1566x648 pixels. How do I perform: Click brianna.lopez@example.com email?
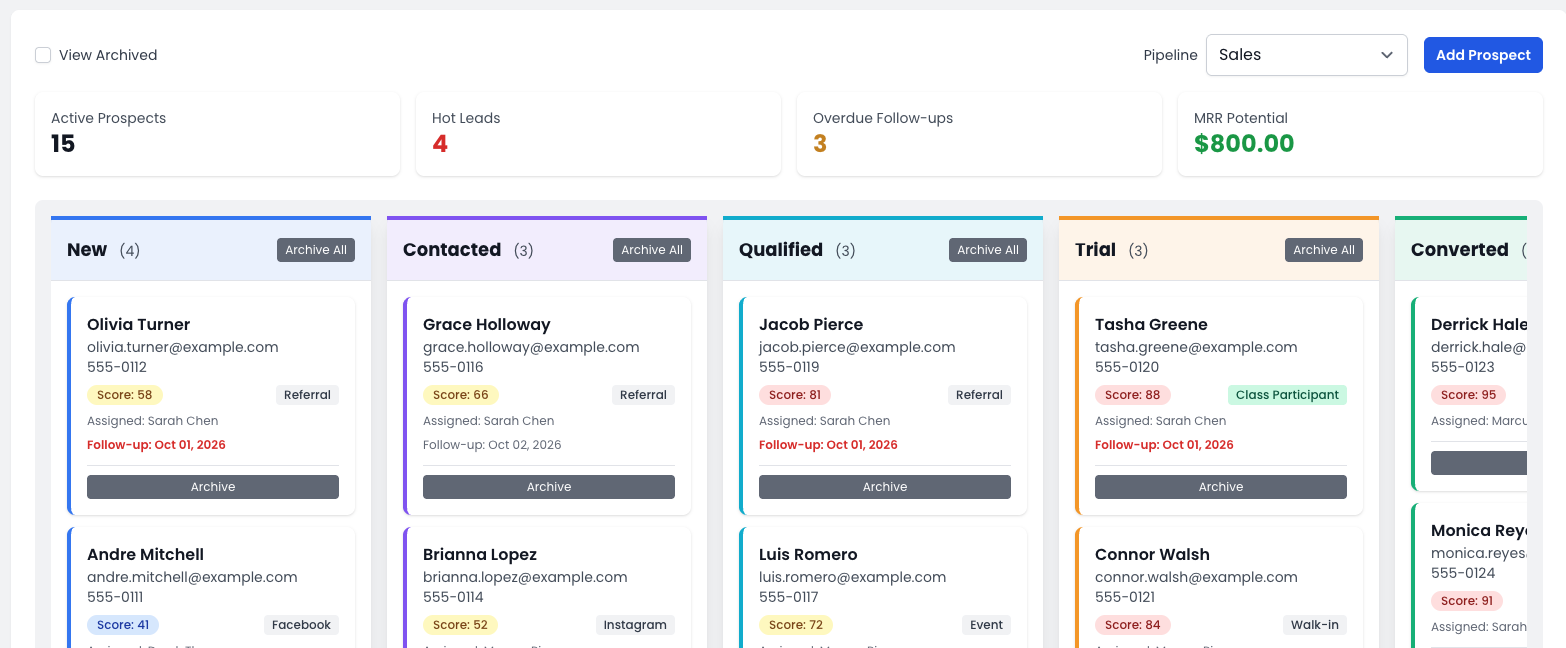525,577
